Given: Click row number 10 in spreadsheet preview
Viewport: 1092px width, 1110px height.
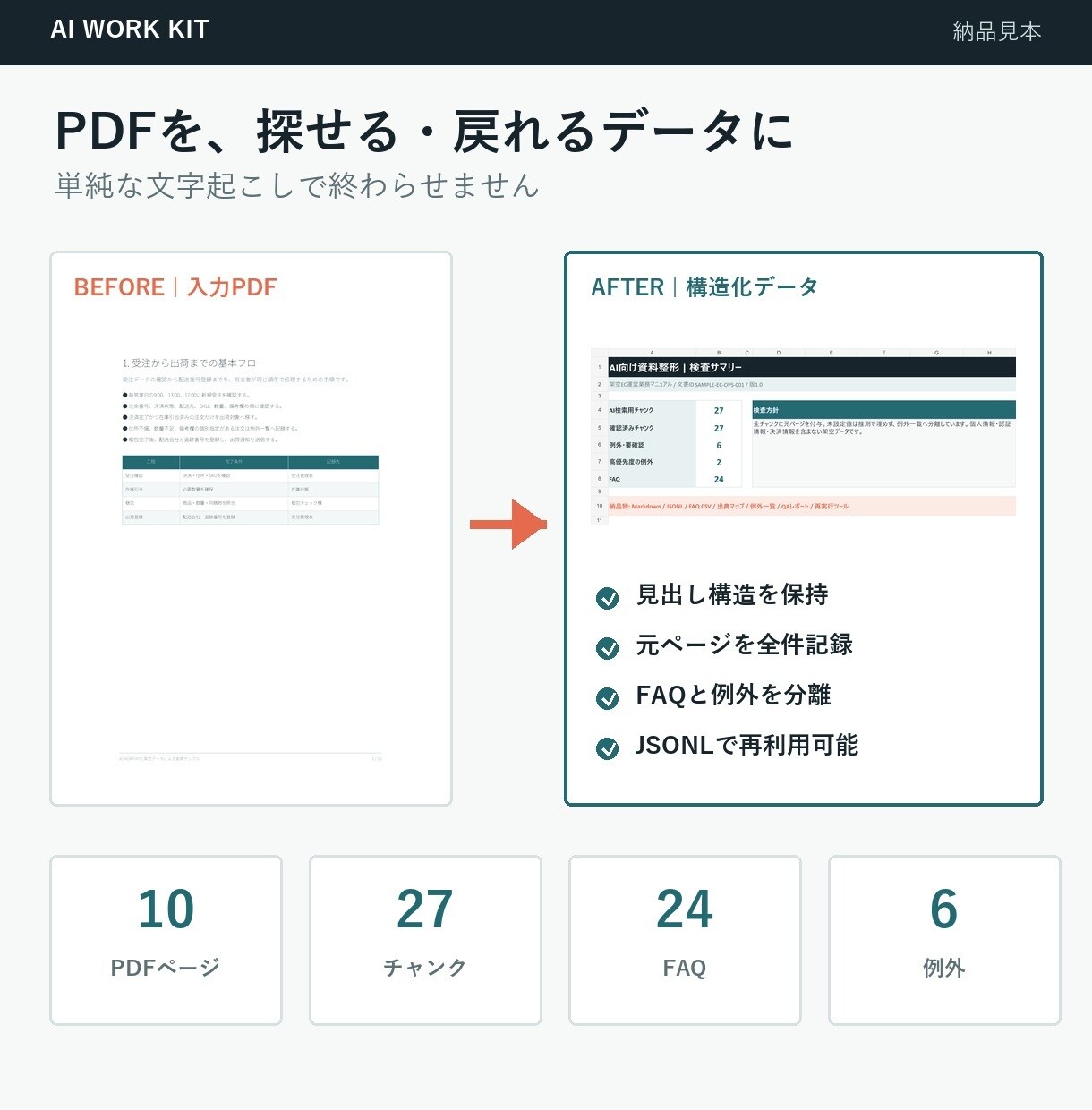Looking at the screenshot, I should [600, 506].
